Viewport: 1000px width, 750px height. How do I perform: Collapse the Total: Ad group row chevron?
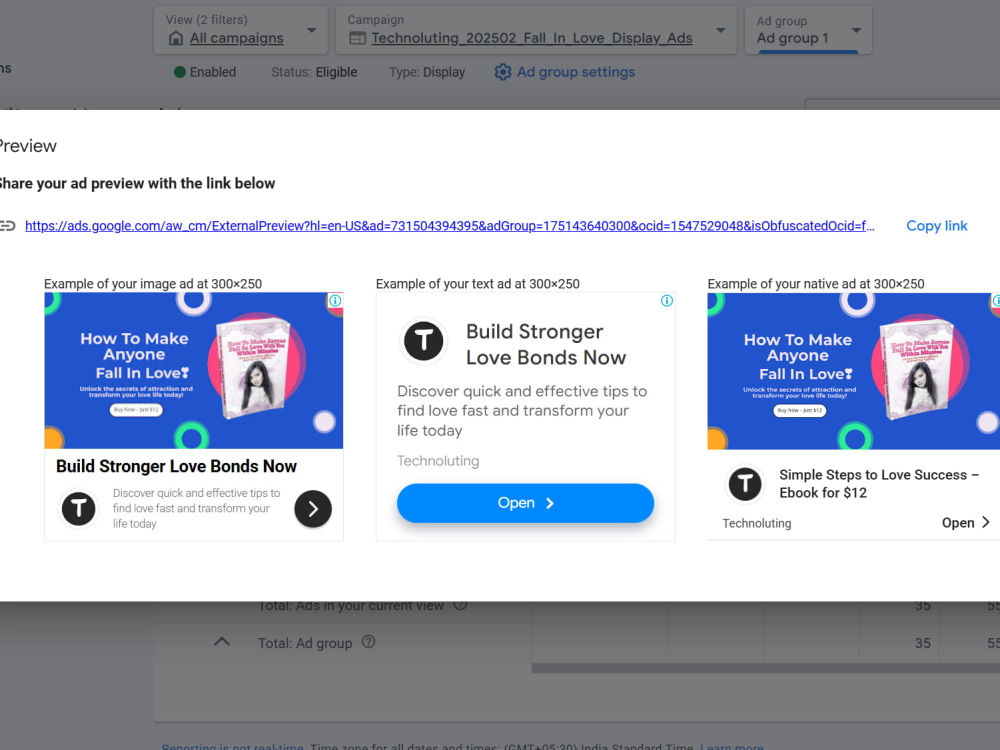click(x=221, y=642)
